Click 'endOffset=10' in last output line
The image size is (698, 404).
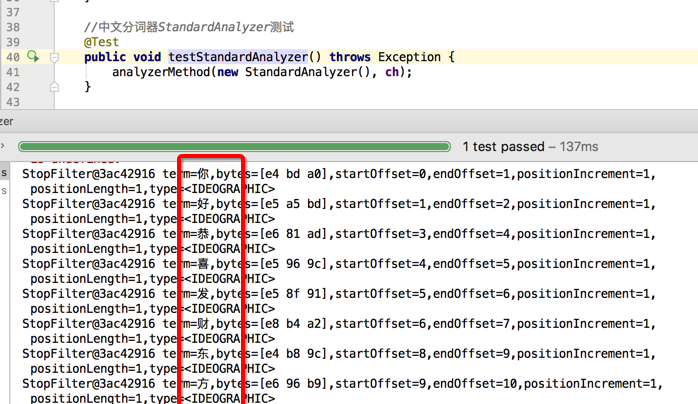pos(475,384)
